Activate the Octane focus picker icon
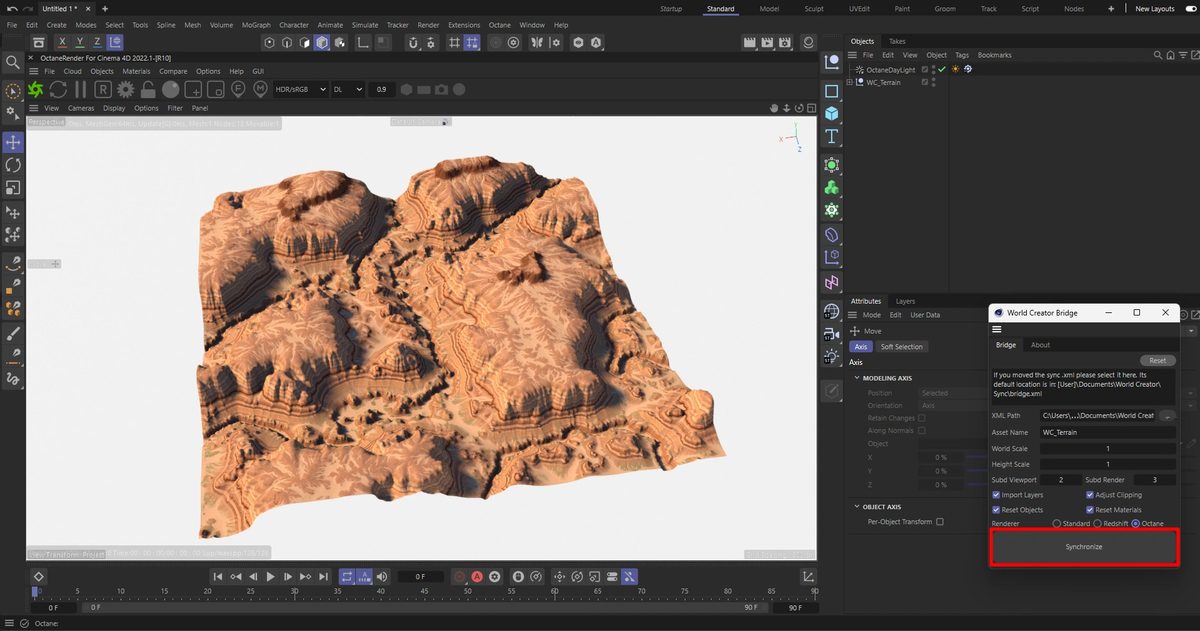1200x631 pixels. [x=238, y=89]
